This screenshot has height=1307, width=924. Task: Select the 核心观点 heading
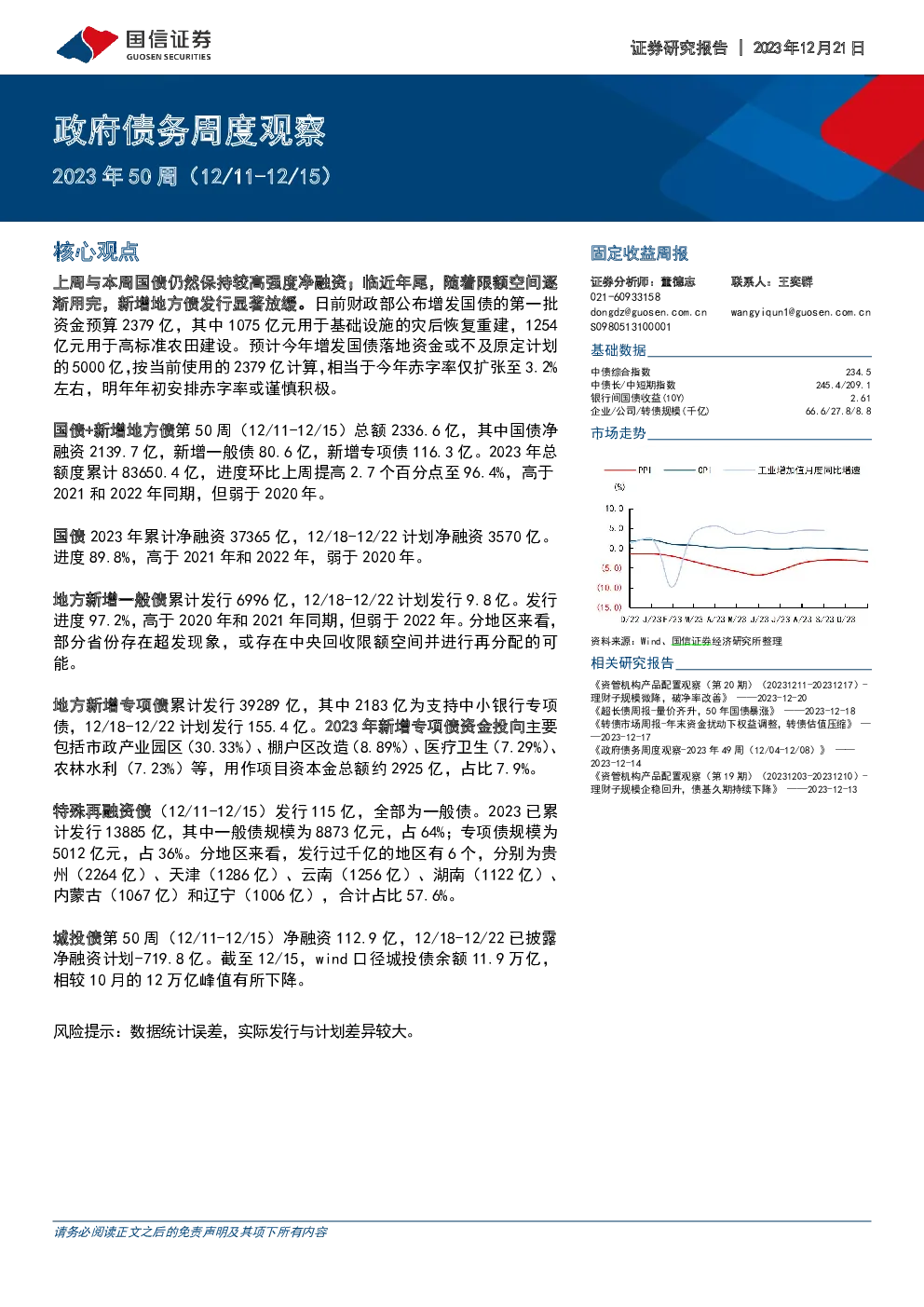(97, 252)
